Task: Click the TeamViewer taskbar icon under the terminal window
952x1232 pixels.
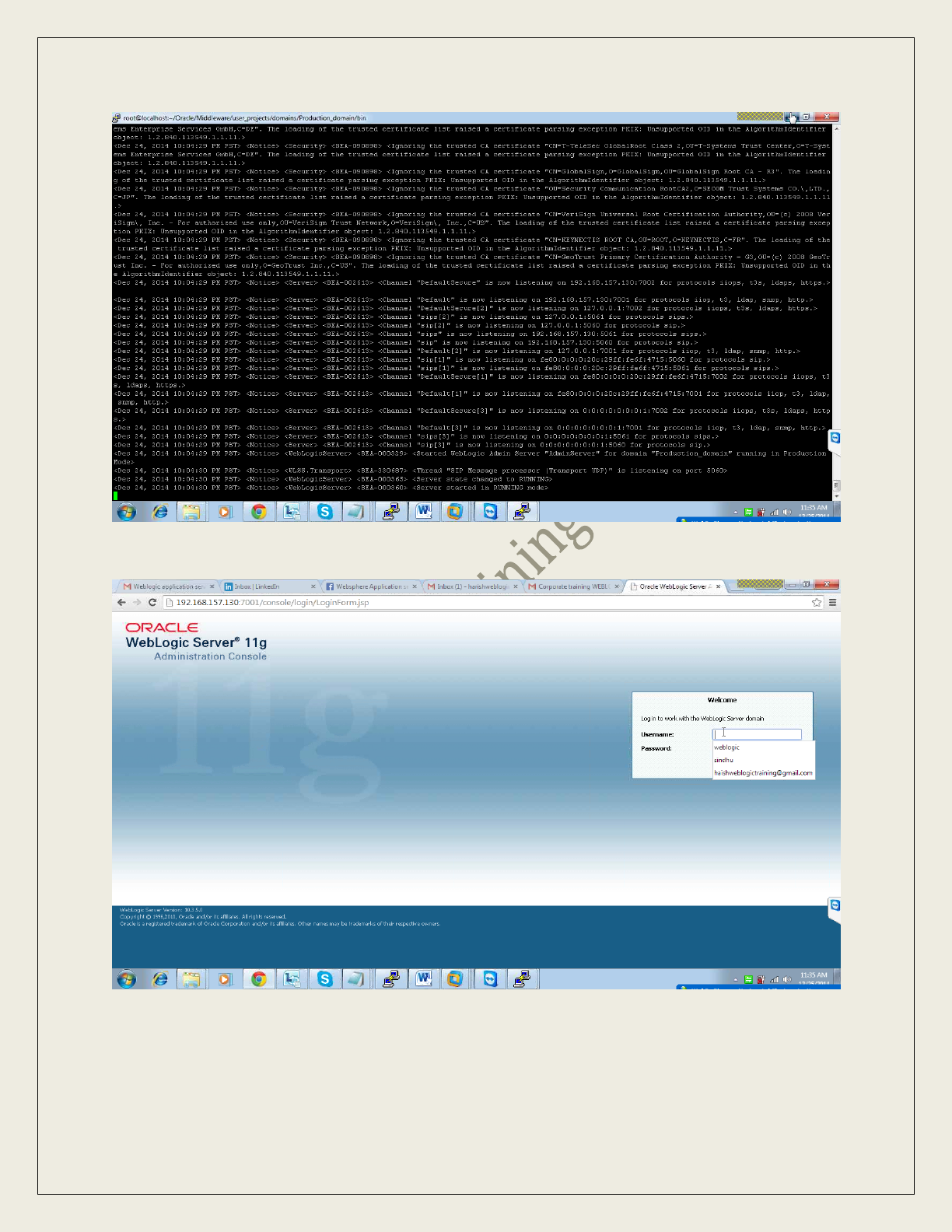Action: click(x=490, y=511)
